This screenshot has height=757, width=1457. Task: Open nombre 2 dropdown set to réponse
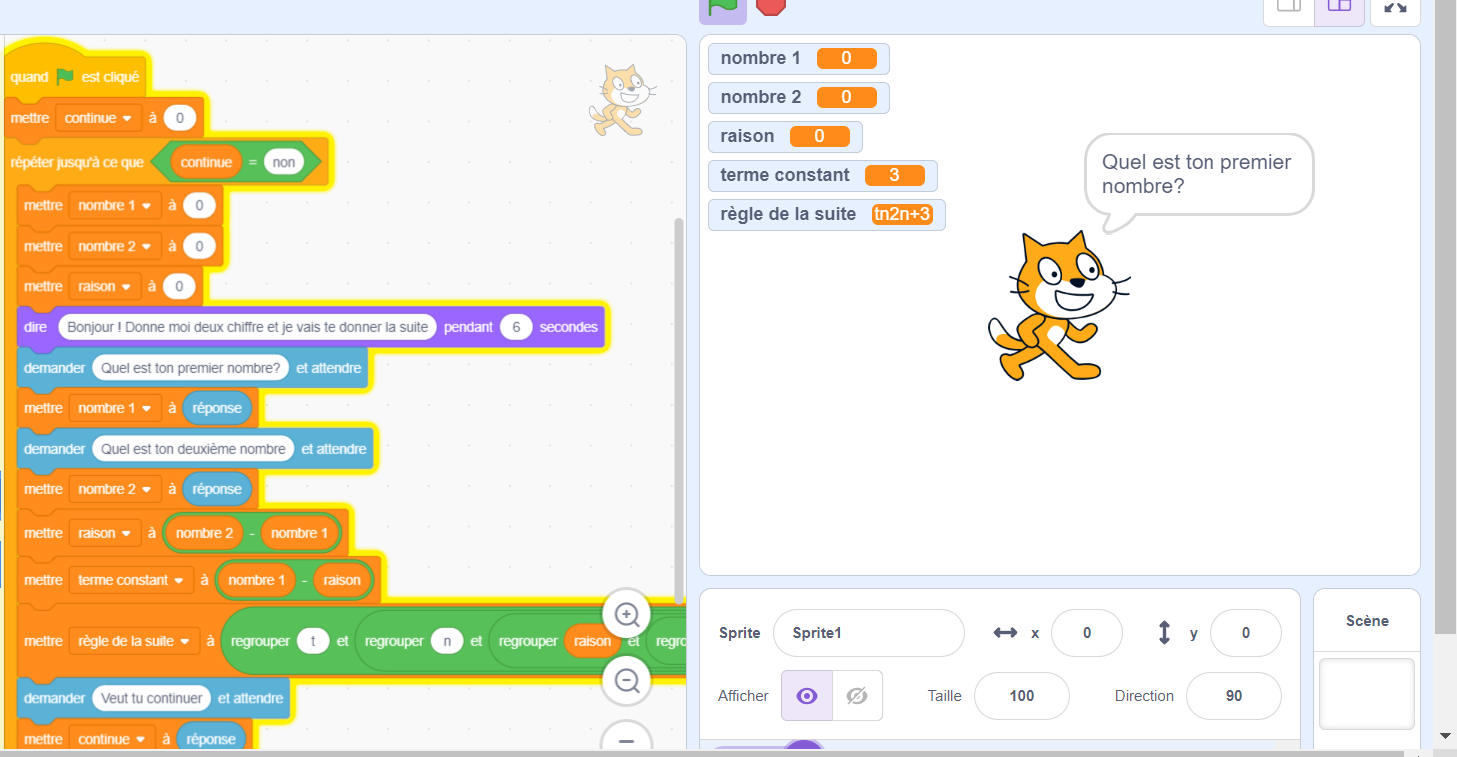114,489
